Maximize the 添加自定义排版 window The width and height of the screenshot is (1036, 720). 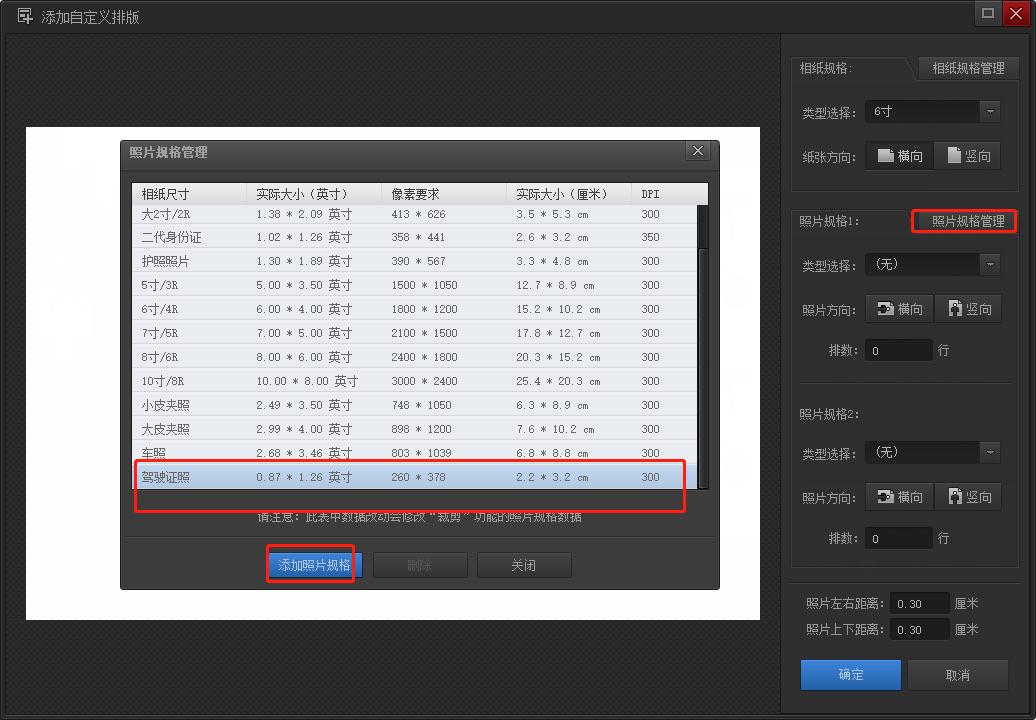pyautogui.click(x=988, y=14)
